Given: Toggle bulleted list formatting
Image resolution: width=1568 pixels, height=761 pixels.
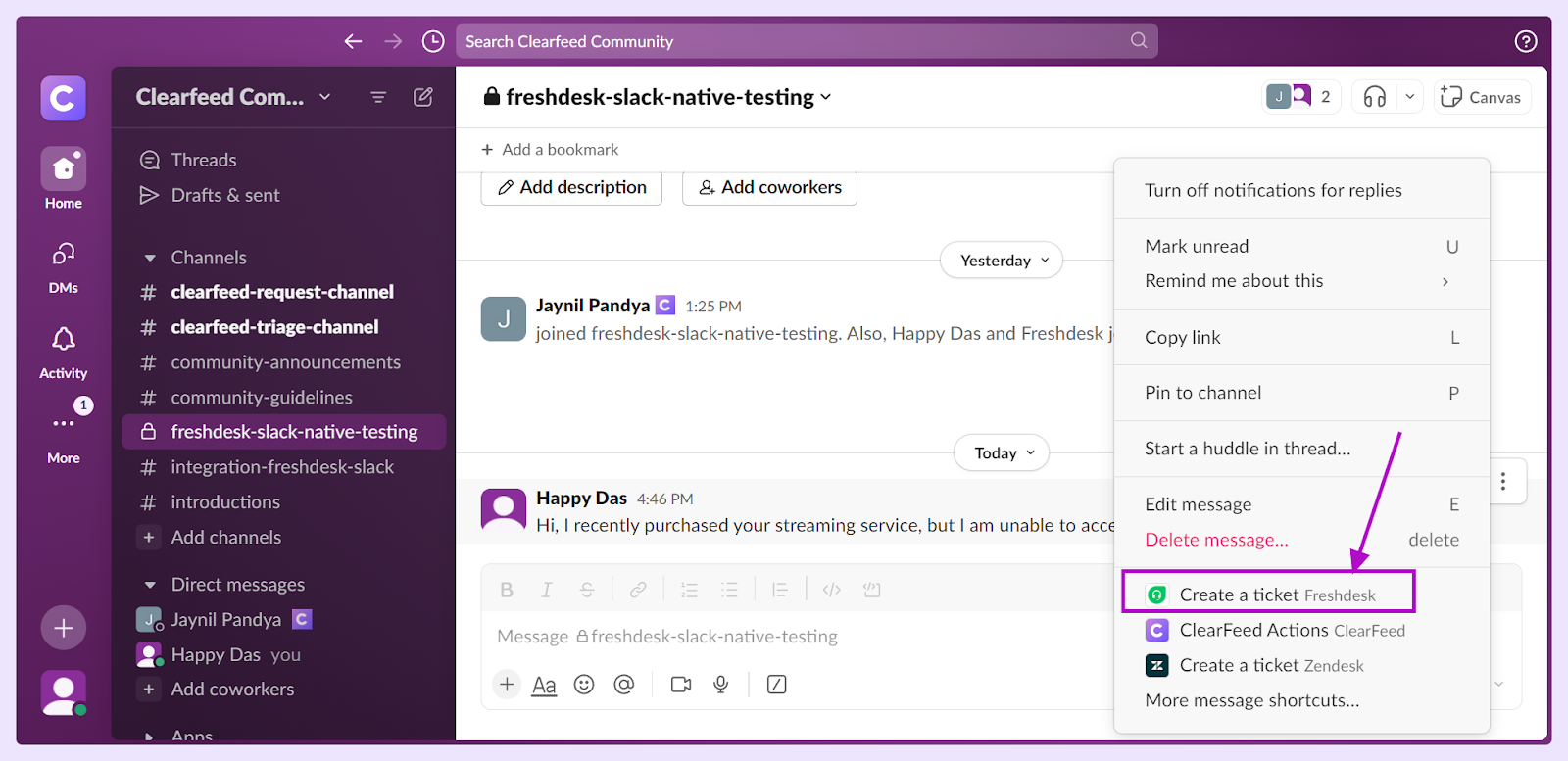Looking at the screenshot, I should point(729,590).
